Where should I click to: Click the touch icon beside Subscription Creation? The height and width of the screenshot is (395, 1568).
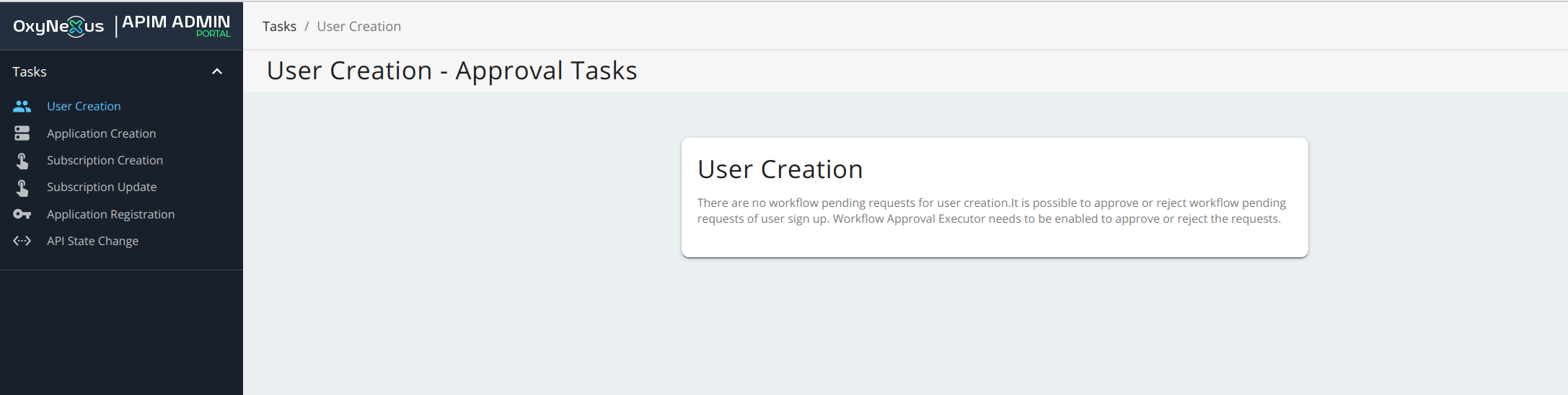click(22, 160)
